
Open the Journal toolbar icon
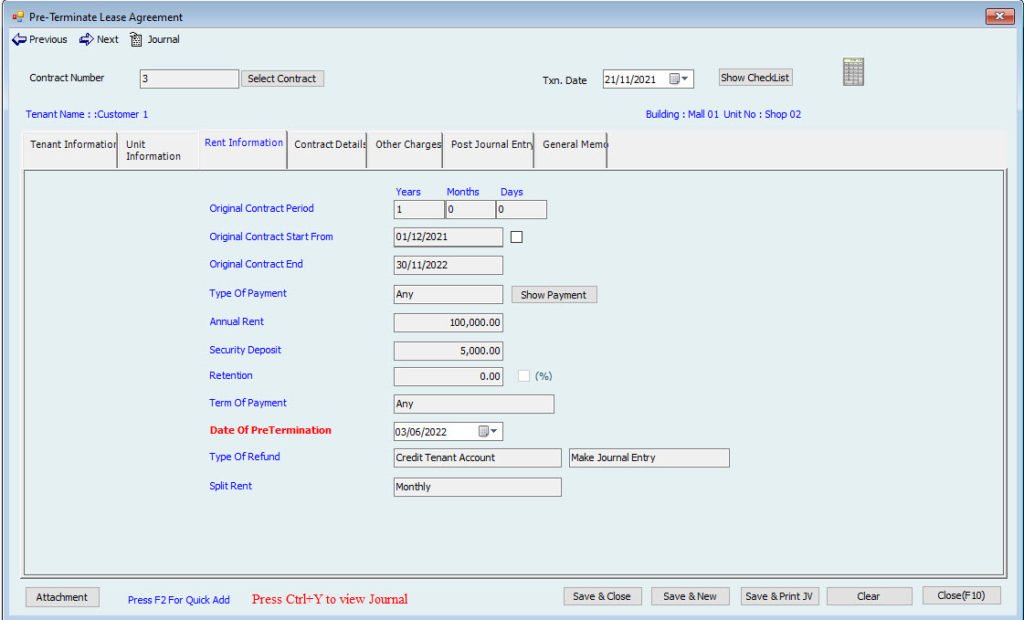click(137, 40)
